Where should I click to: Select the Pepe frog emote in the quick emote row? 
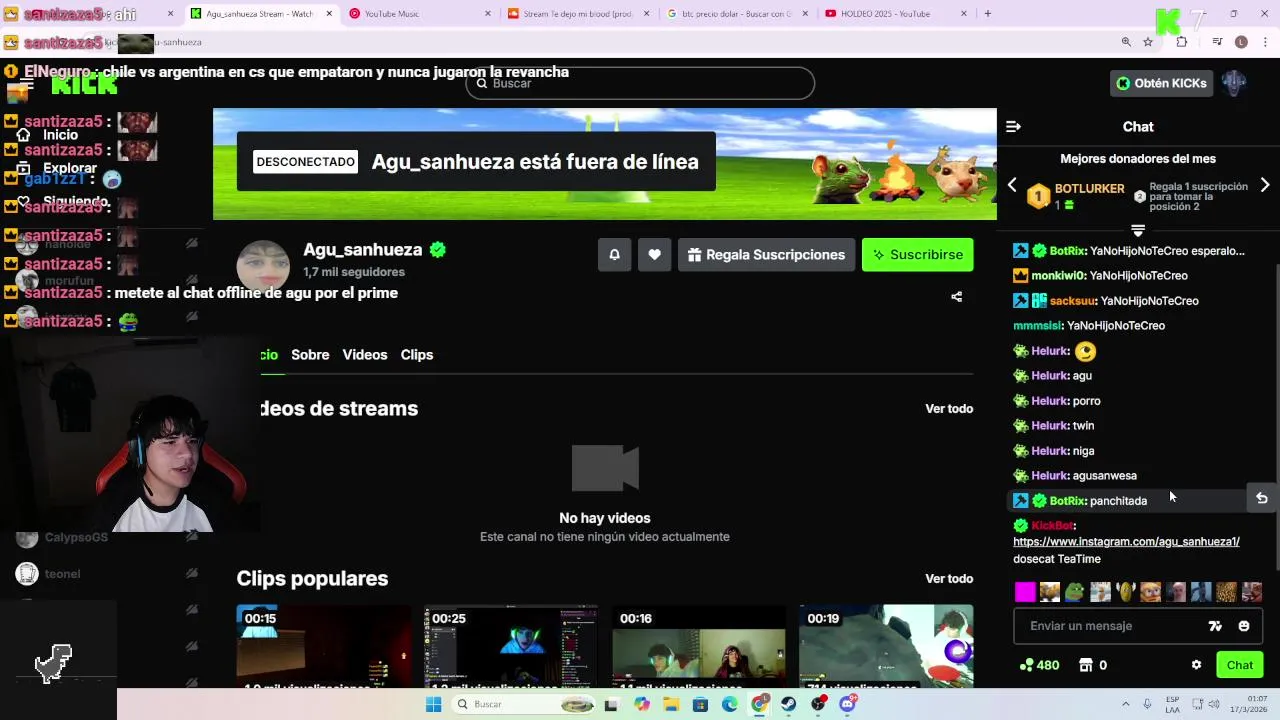click(1075, 592)
